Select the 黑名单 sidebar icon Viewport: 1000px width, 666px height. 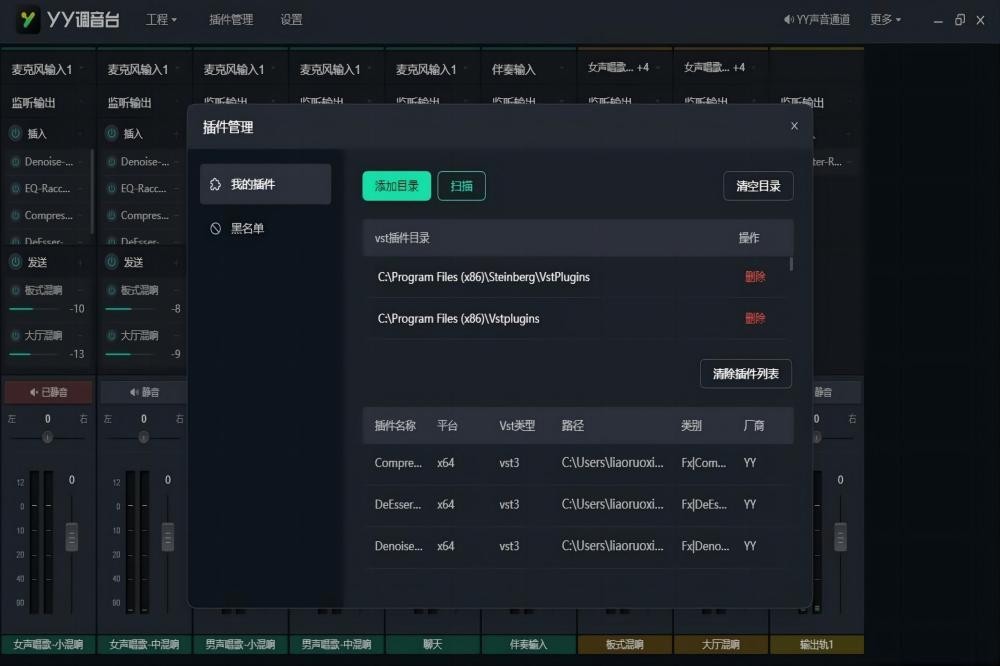pos(215,228)
